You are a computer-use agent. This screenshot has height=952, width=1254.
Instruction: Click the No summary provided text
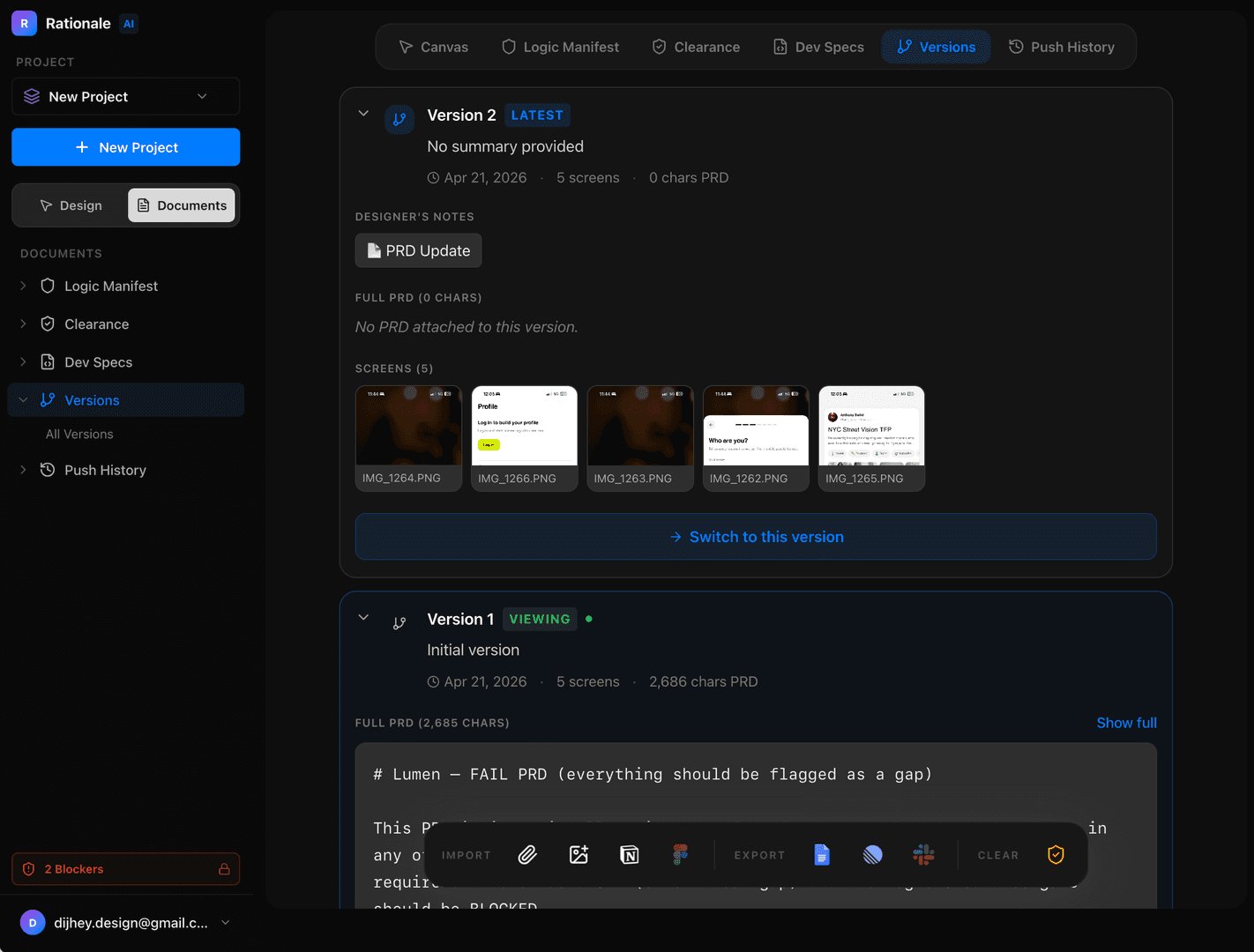point(505,146)
